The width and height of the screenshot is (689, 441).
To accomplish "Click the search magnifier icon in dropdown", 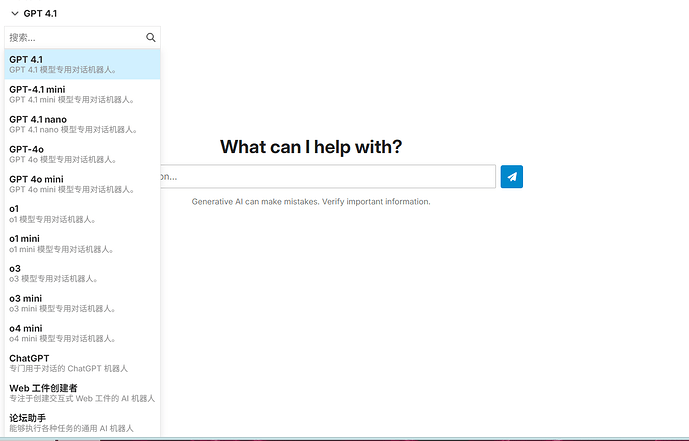I will click(x=151, y=37).
